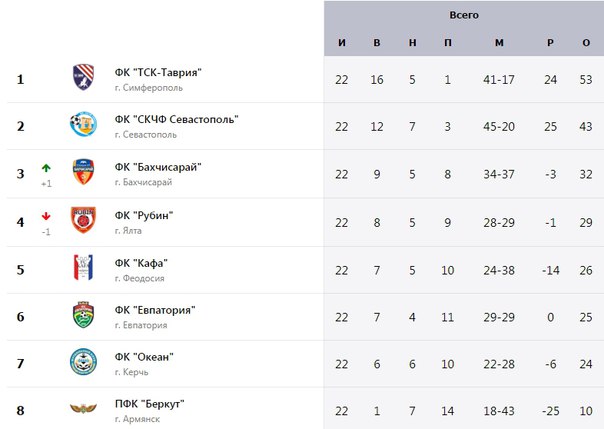Click the Berkut winged emblem
Image resolution: width=604 pixels, height=429 pixels.
pos(83,408)
